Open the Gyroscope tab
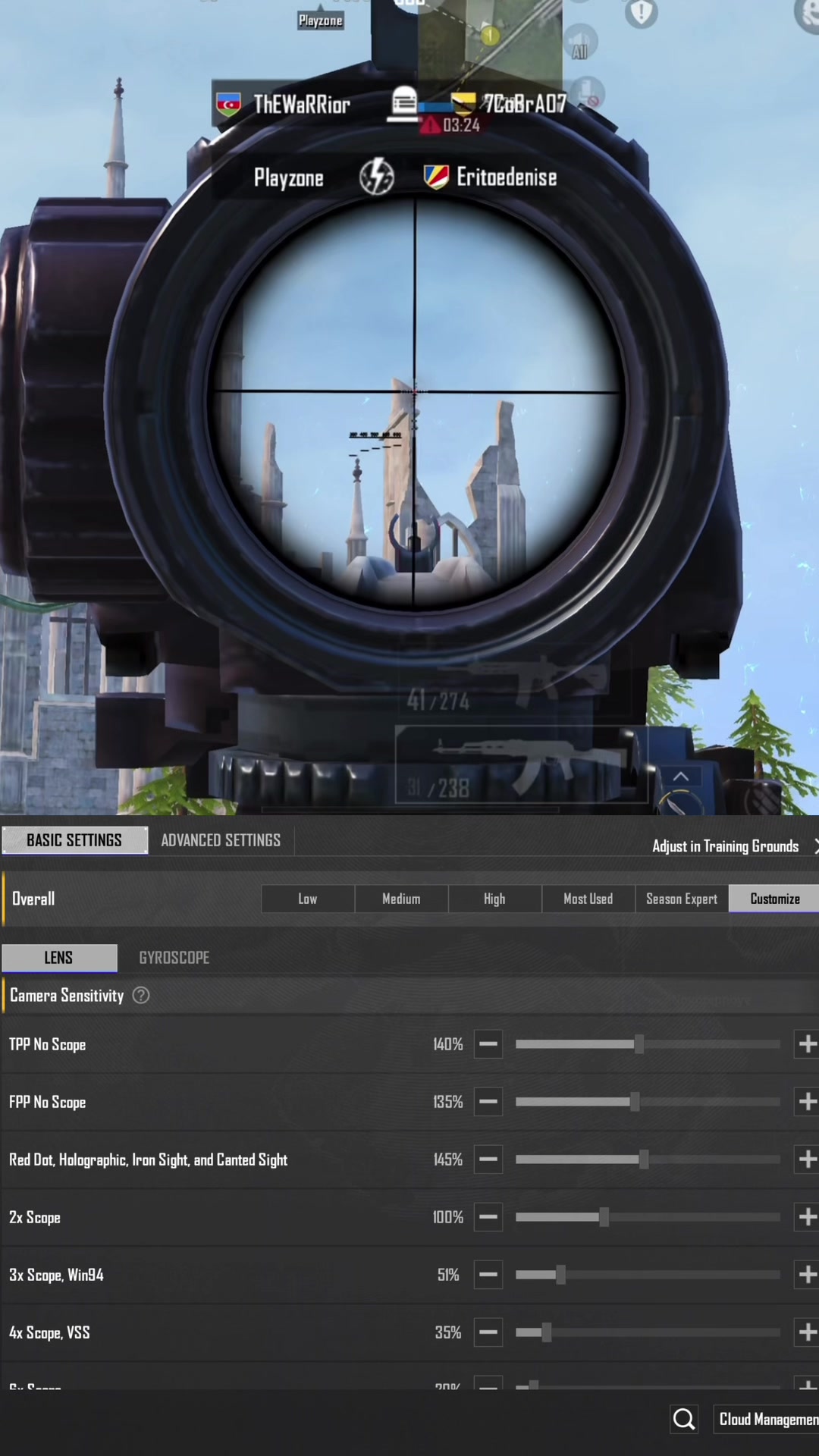The height and width of the screenshot is (1456, 819). (174, 958)
